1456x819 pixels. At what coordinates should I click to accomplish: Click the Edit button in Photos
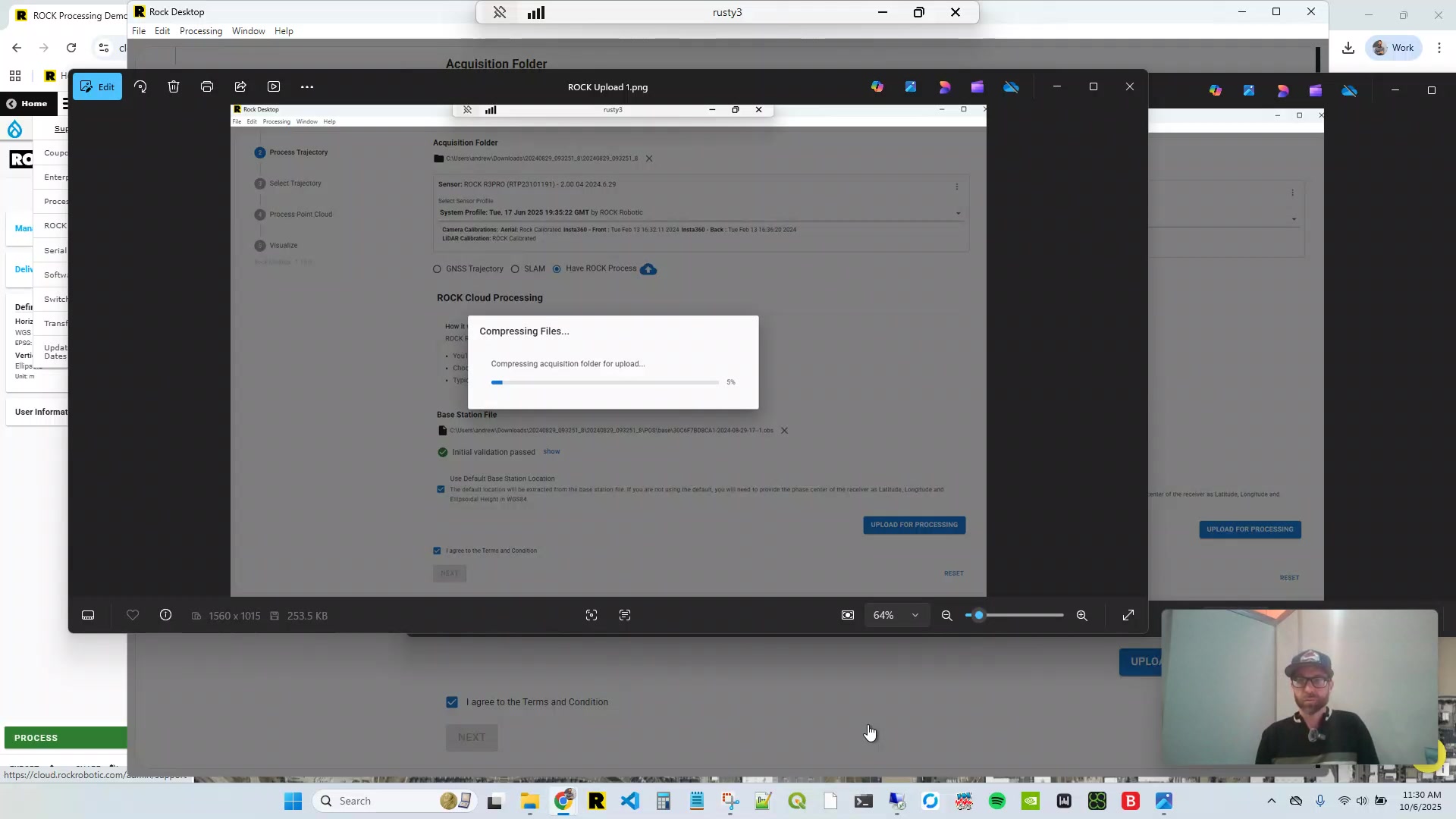point(97,86)
